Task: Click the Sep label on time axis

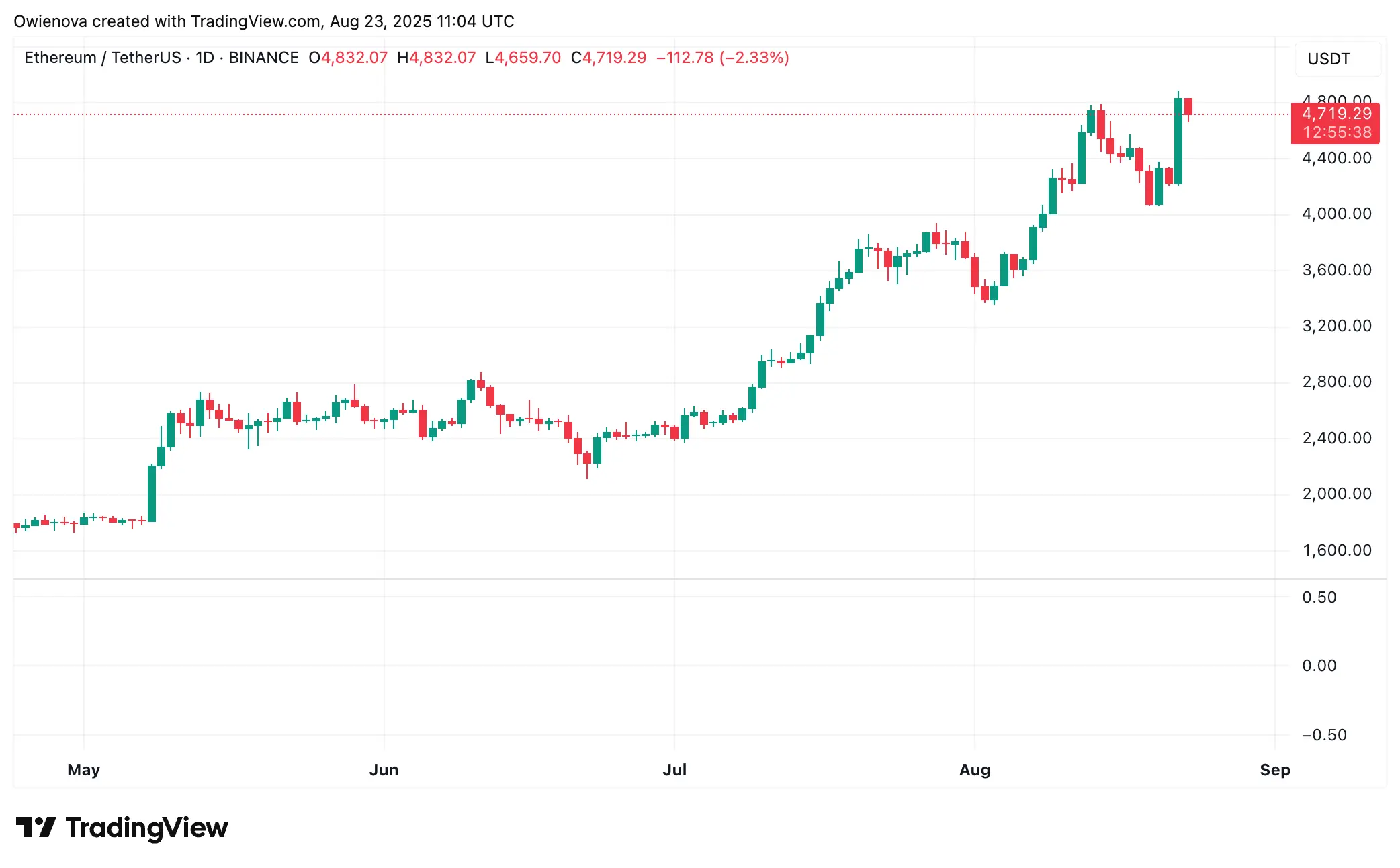Action: pos(1275,770)
